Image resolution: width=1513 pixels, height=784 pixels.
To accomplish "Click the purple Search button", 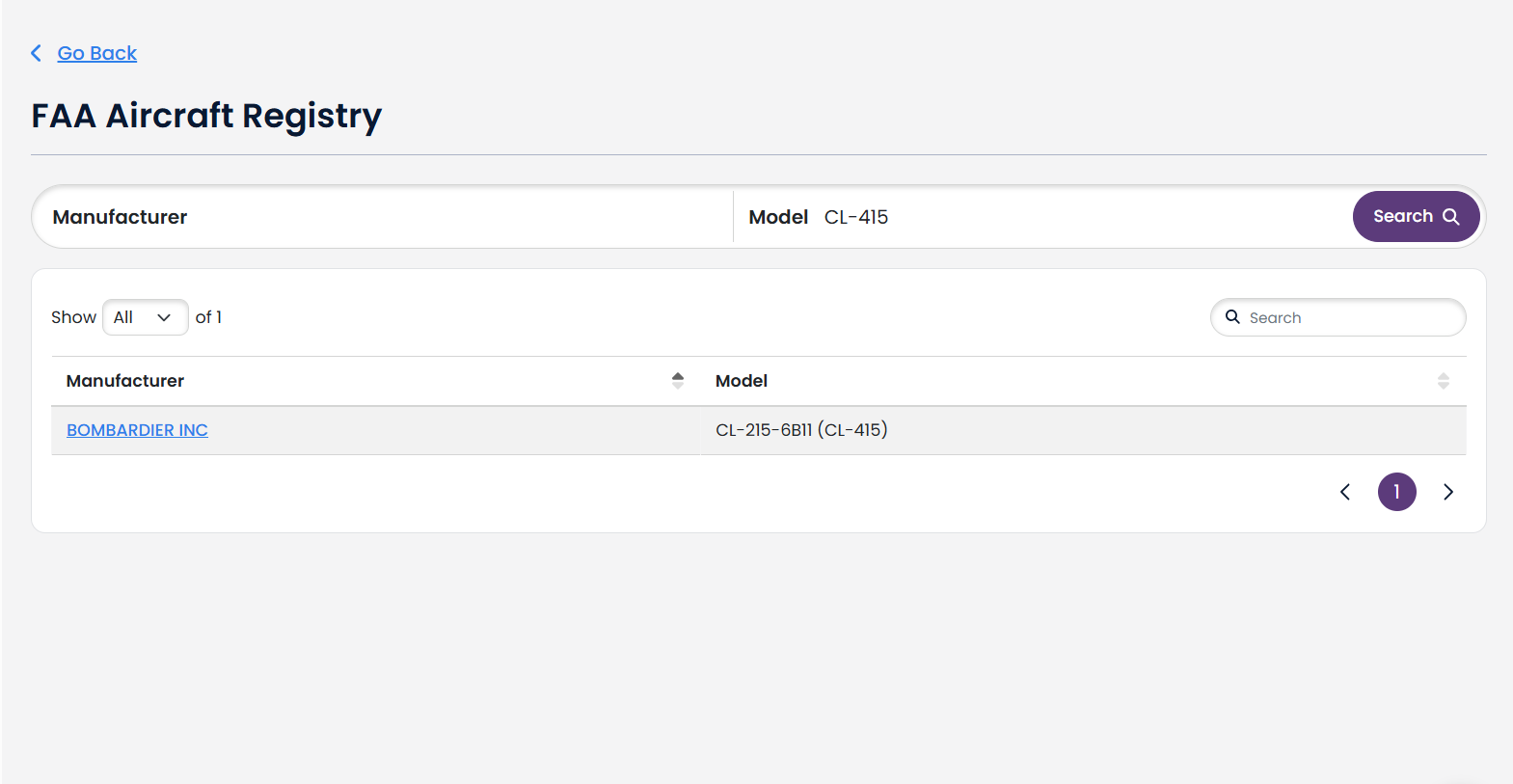I will pos(1416,216).
